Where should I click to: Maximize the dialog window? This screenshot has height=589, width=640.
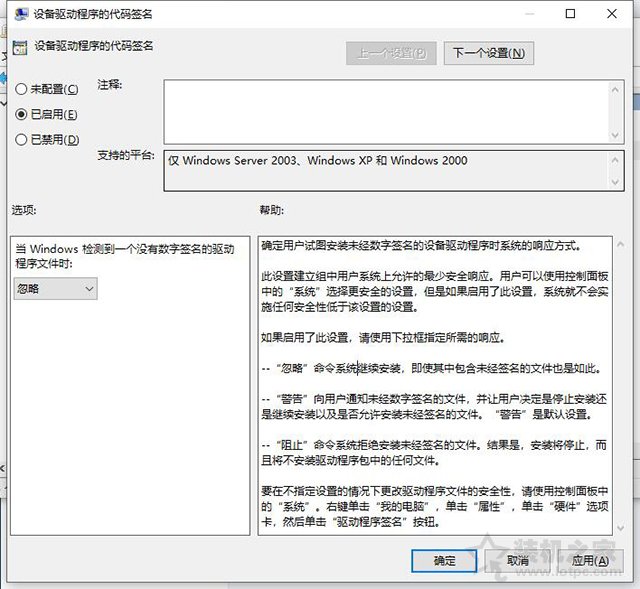point(570,14)
